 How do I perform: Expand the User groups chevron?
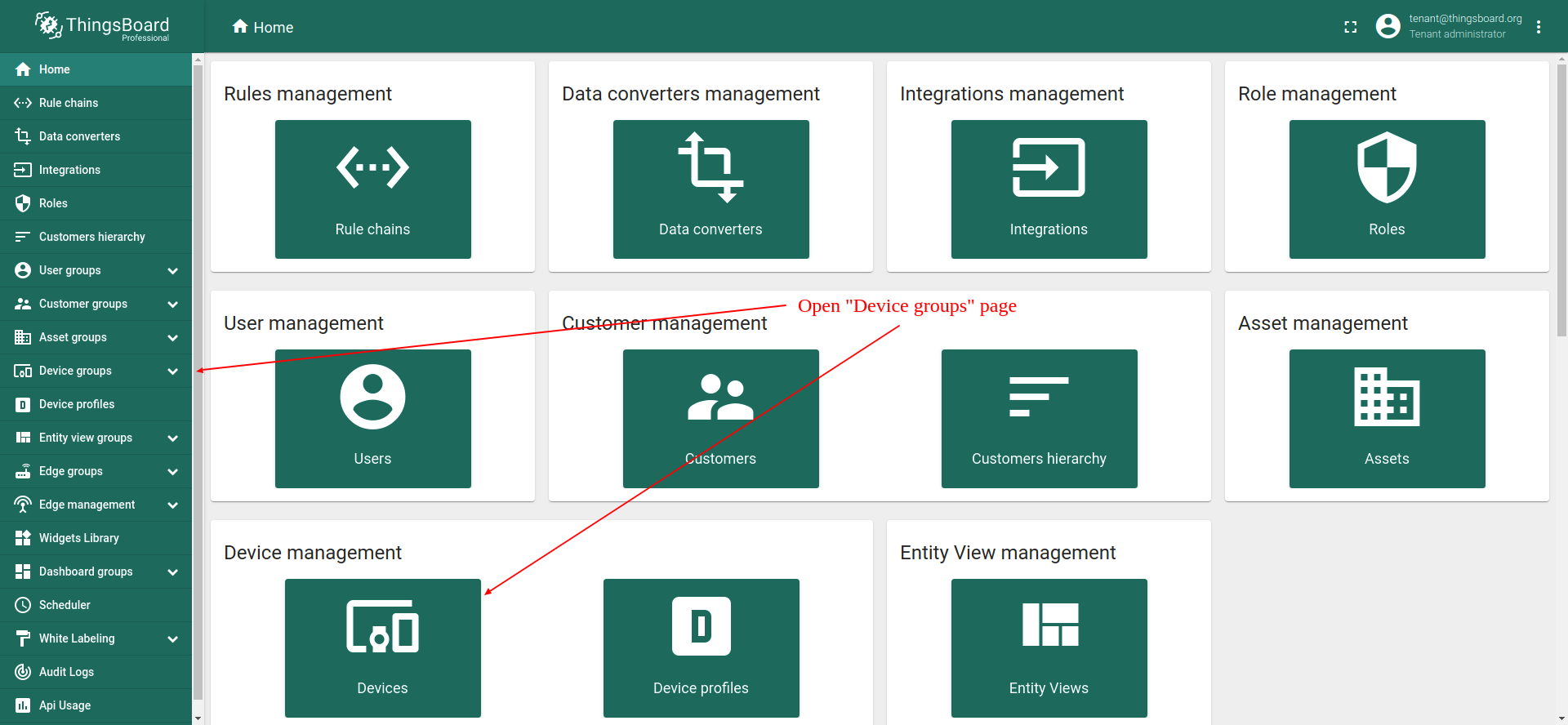tap(172, 270)
